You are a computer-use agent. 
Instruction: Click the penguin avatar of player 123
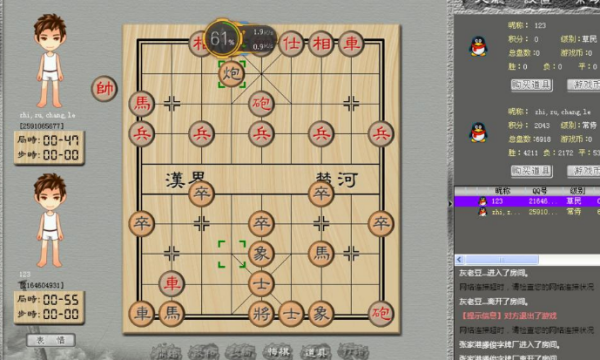point(478,47)
